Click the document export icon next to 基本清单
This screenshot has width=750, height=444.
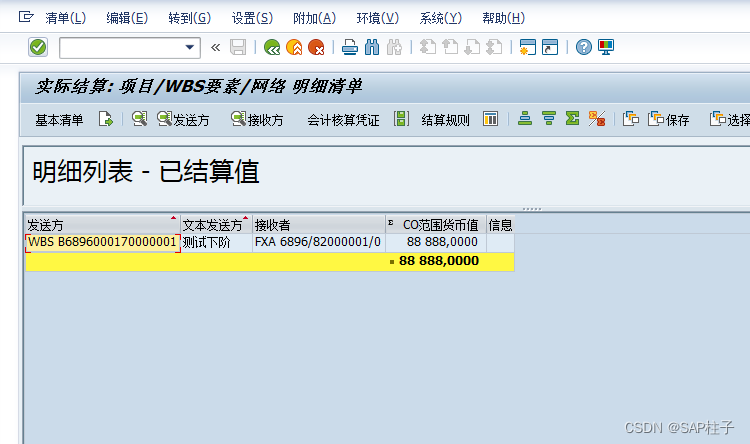coord(106,119)
